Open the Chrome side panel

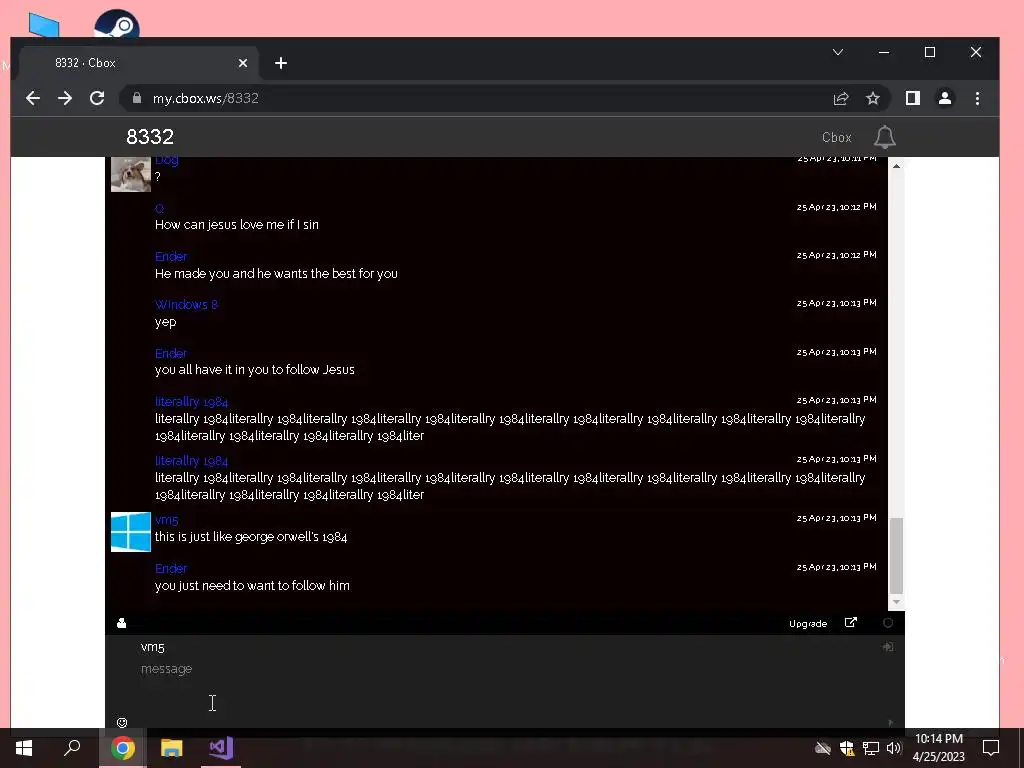[912, 99]
